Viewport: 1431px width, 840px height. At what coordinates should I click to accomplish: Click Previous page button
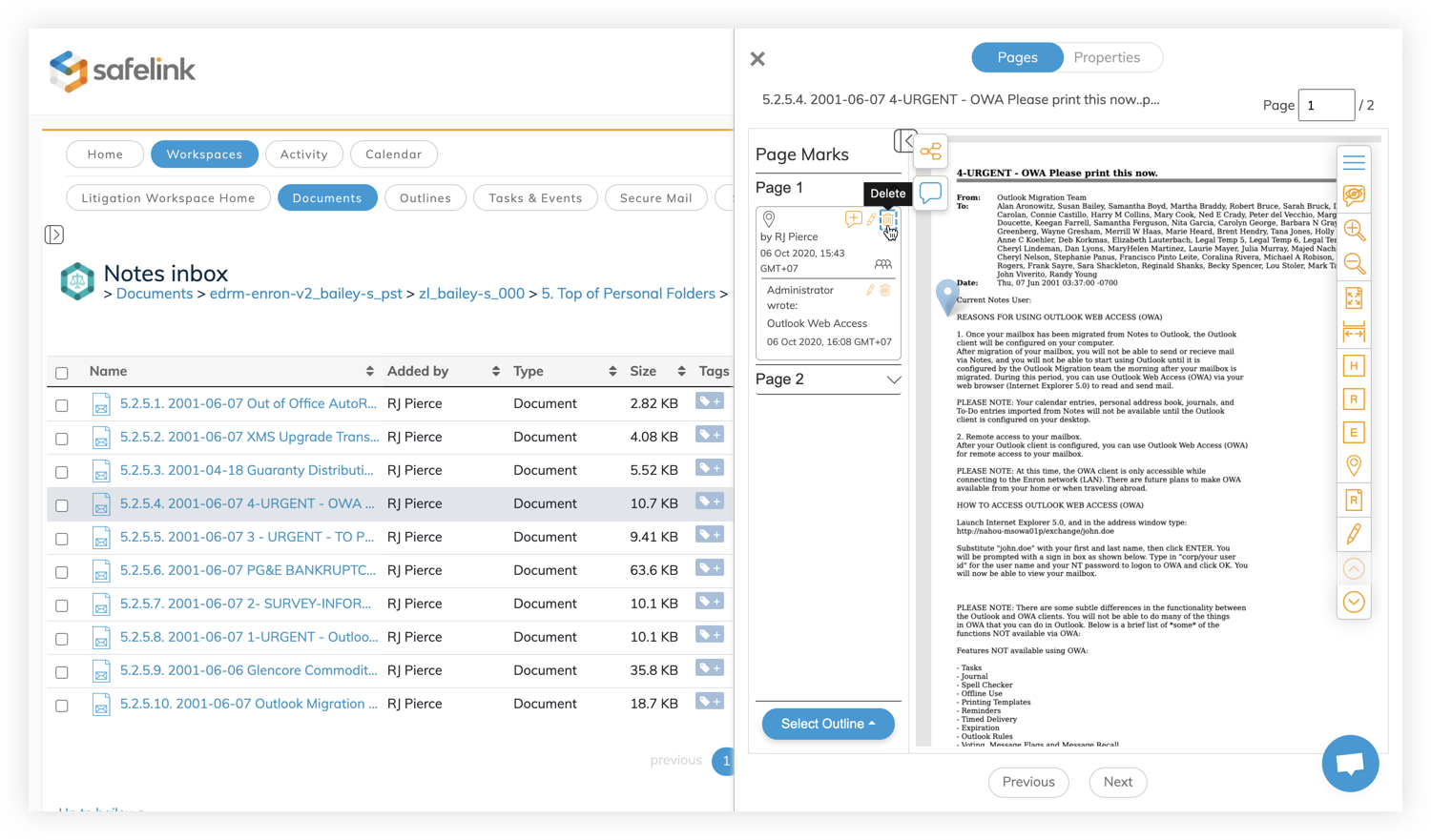pos(1028,782)
